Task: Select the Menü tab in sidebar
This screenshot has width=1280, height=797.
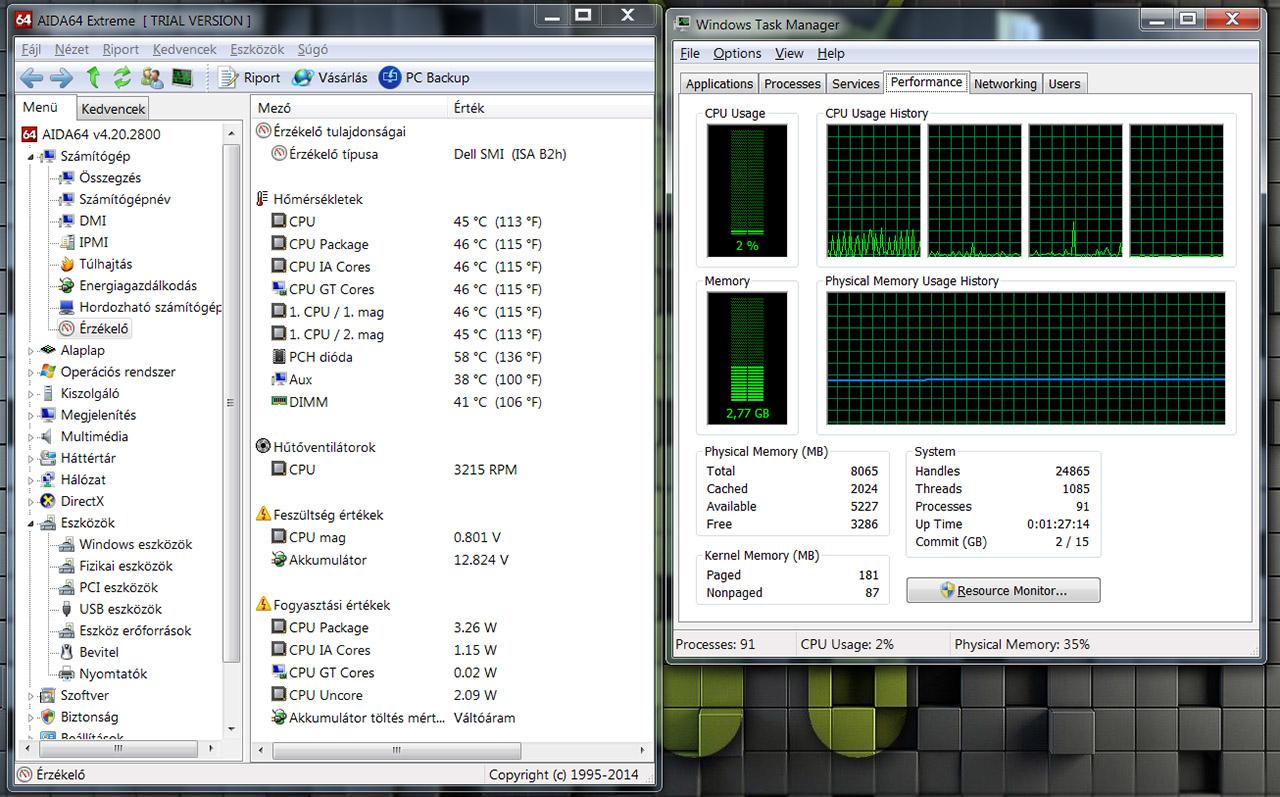Action: (41, 107)
